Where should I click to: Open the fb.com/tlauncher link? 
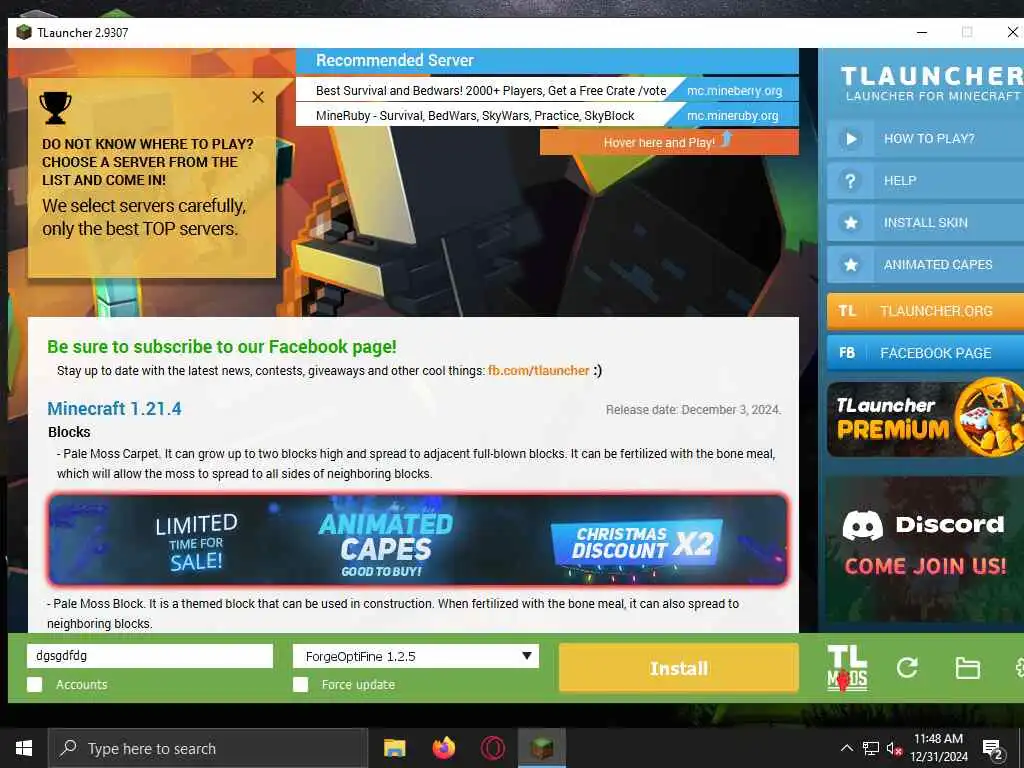coord(538,370)
